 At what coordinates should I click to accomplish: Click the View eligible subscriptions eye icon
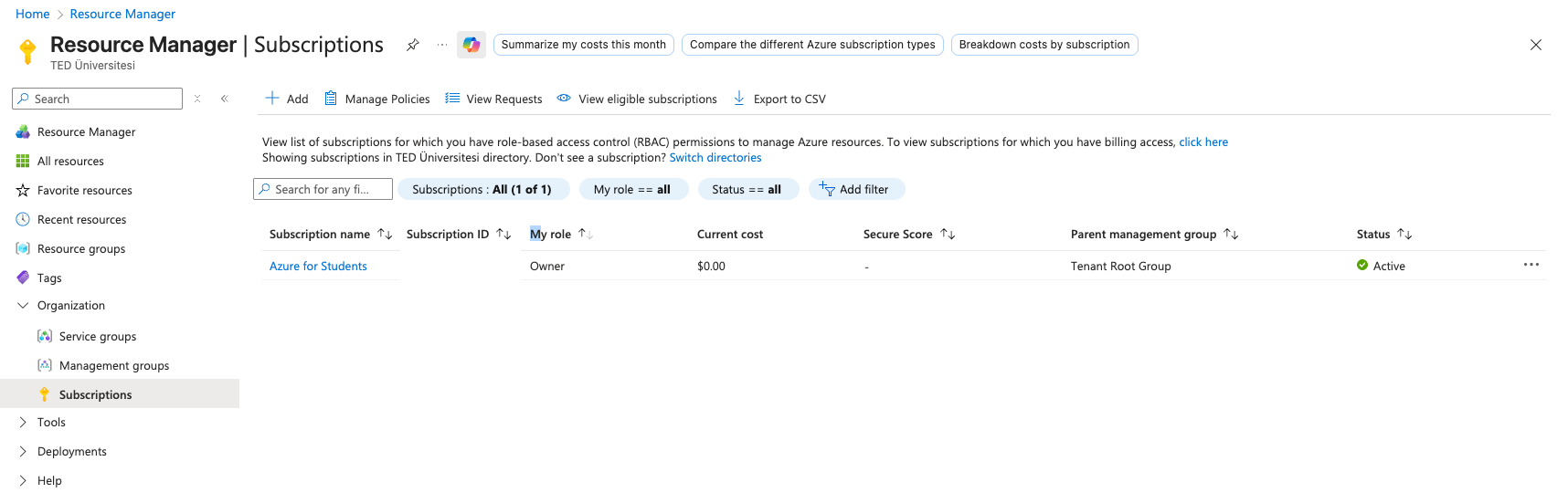pos(564,98)
